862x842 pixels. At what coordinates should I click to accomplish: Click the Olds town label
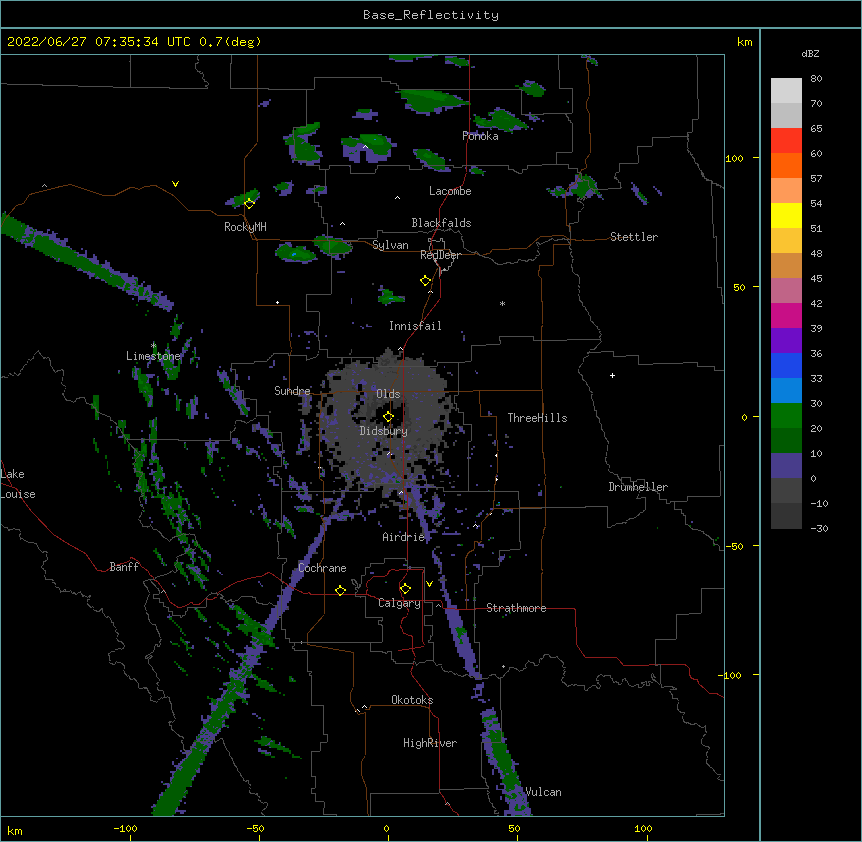(388, 394)
